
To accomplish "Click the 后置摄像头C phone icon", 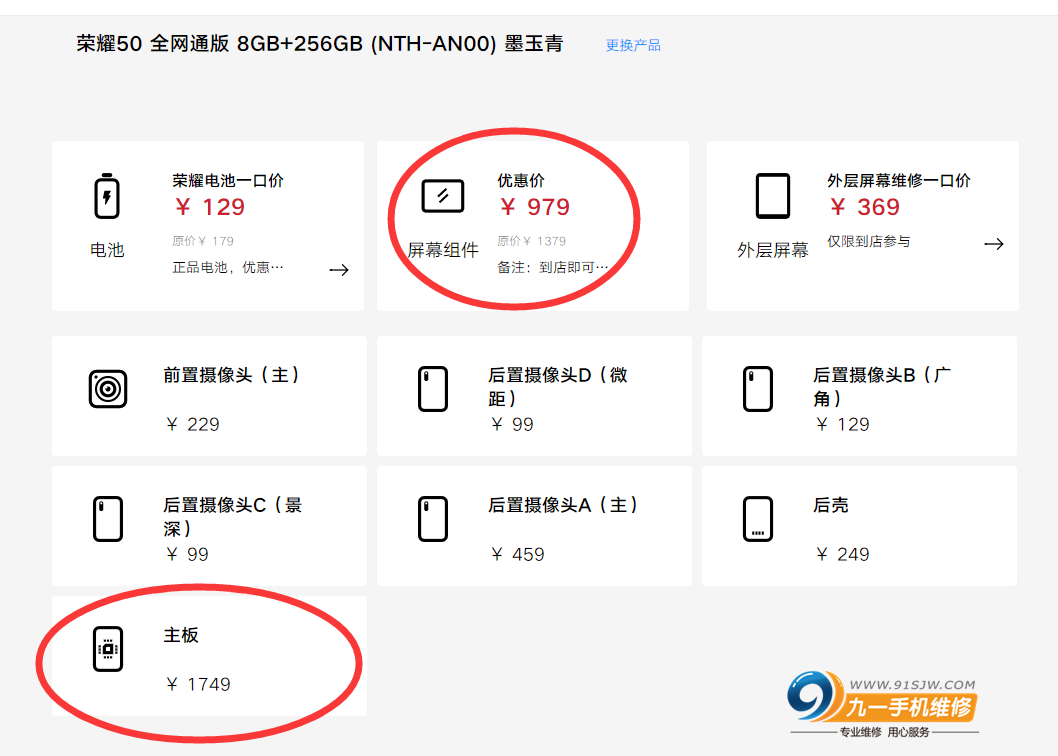I will [108, 519].
